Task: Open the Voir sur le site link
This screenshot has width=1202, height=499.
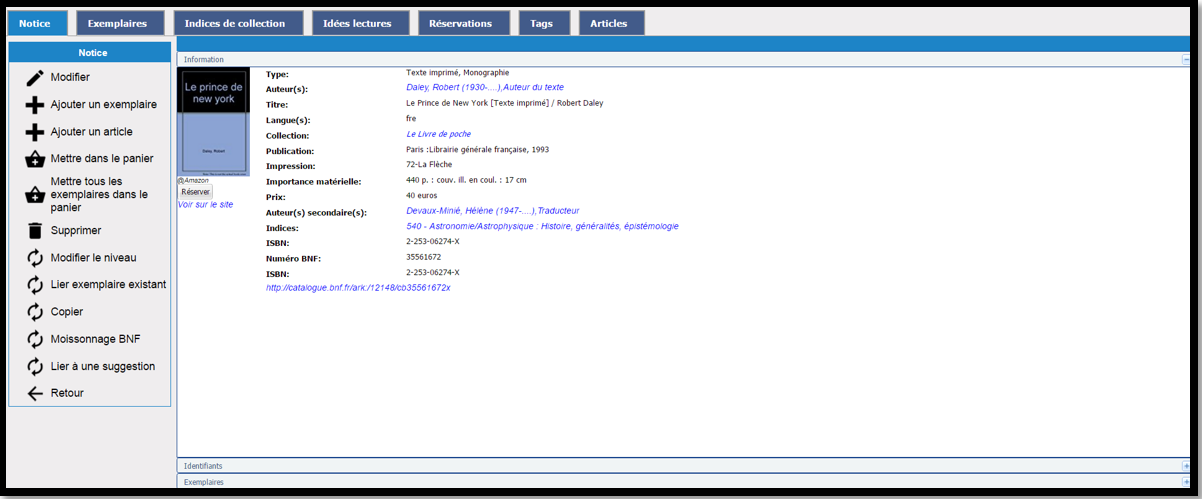Action: coord(205,204)
